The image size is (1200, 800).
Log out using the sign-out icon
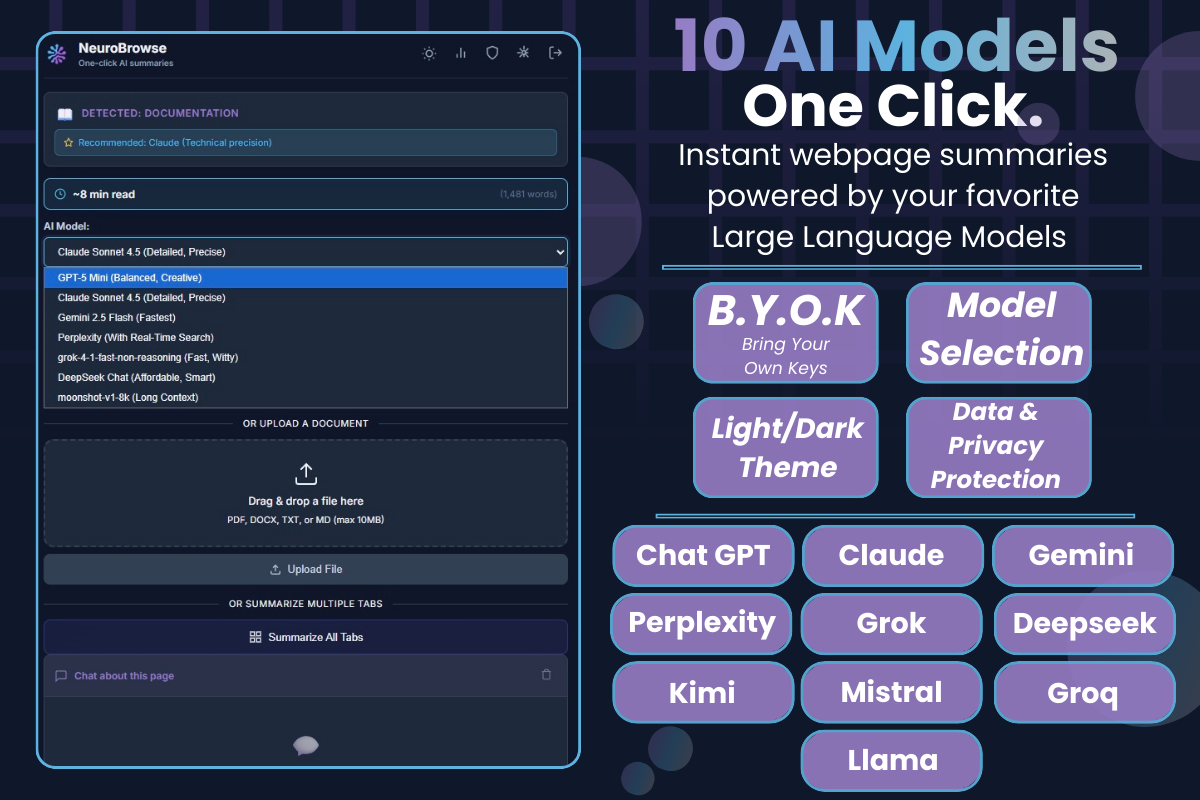555,53
